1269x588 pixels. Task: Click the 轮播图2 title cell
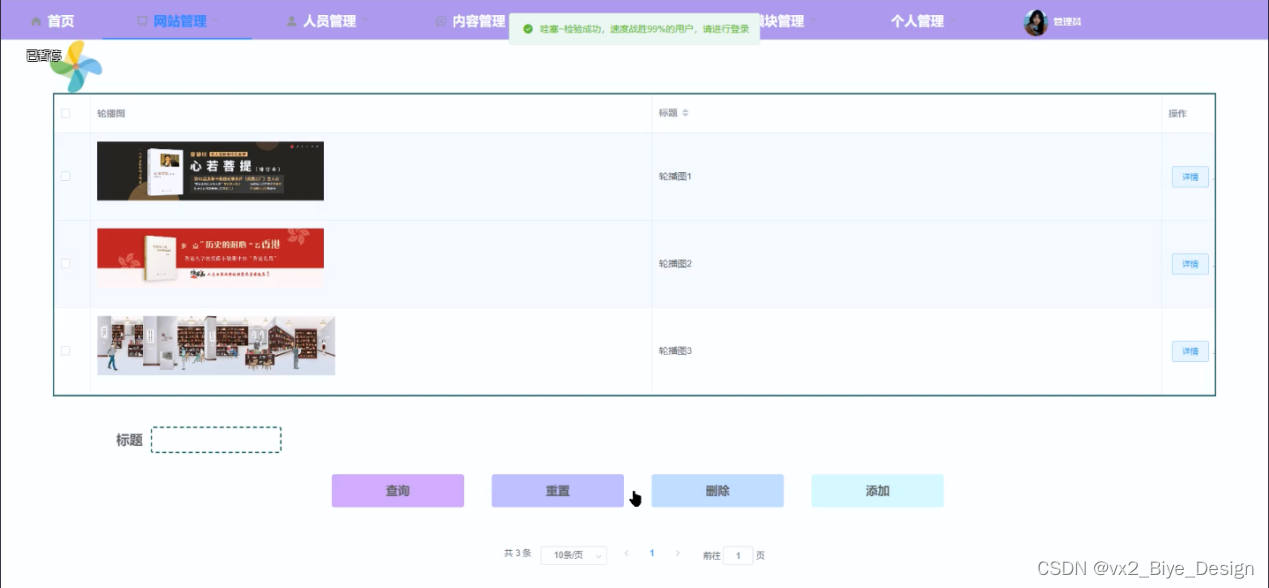point(675,264)
